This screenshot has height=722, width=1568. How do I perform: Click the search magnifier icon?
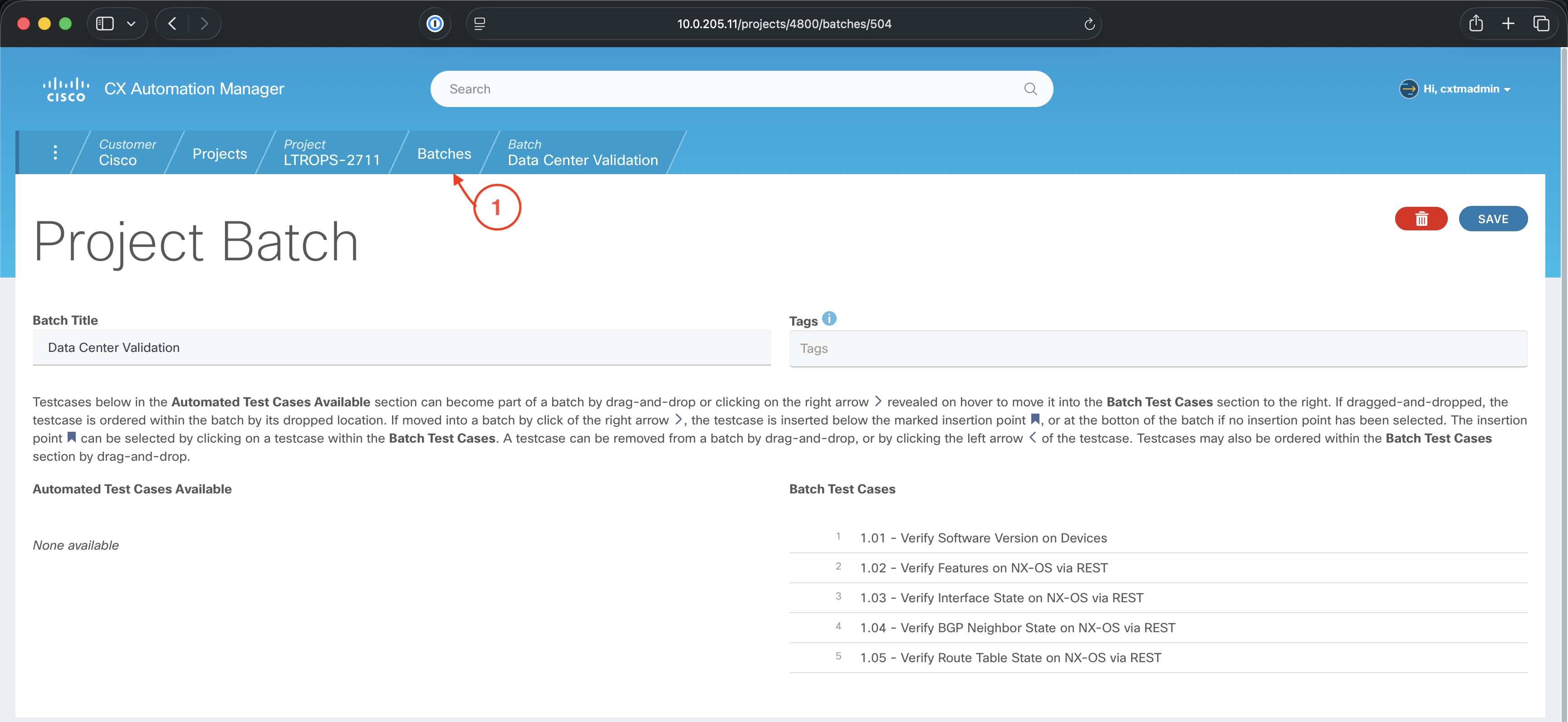click(1030, 89)
